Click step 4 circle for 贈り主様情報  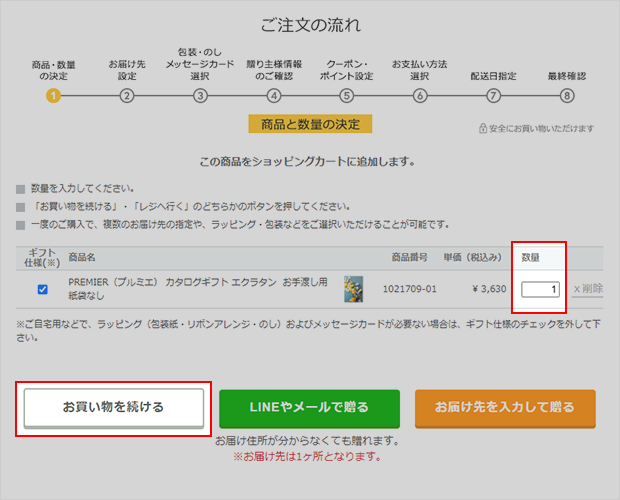click(x=274, y=96)
